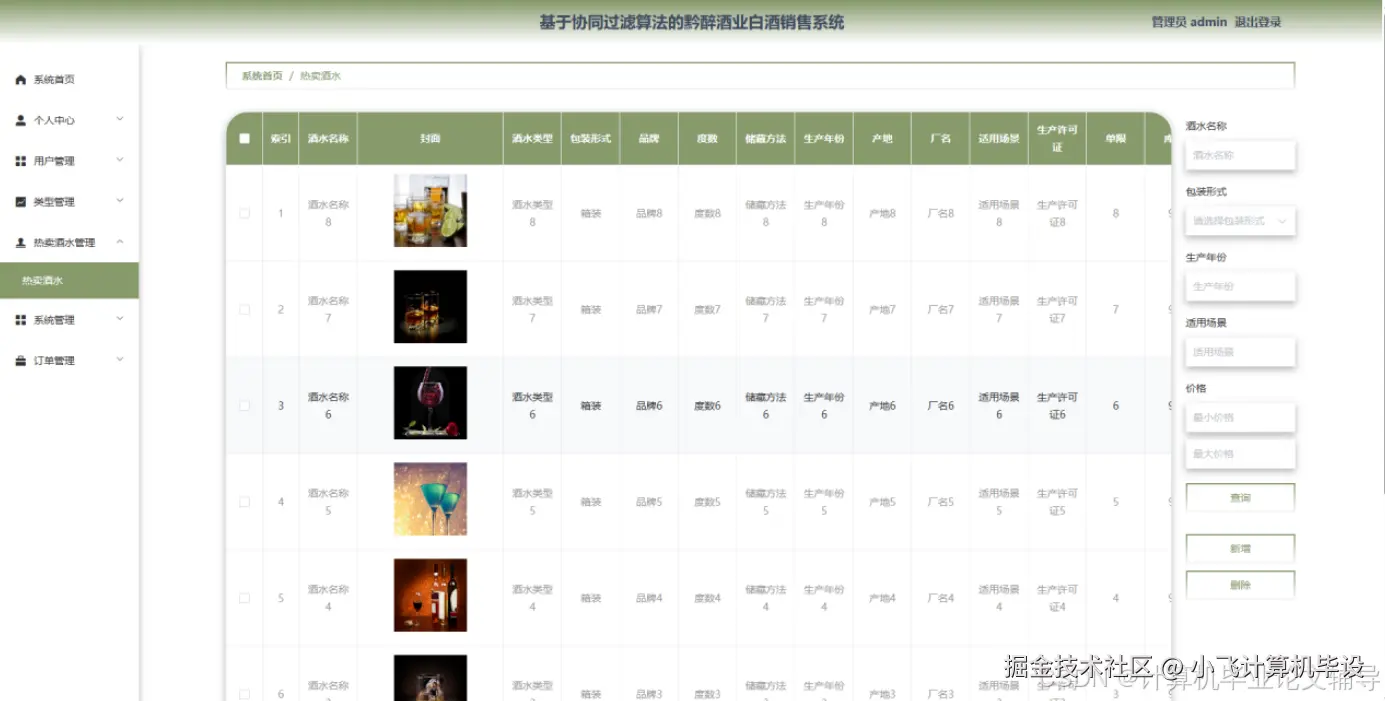Click cell 品牌4 in the table
Viewport: 1385px width, 701px height.
649,598
